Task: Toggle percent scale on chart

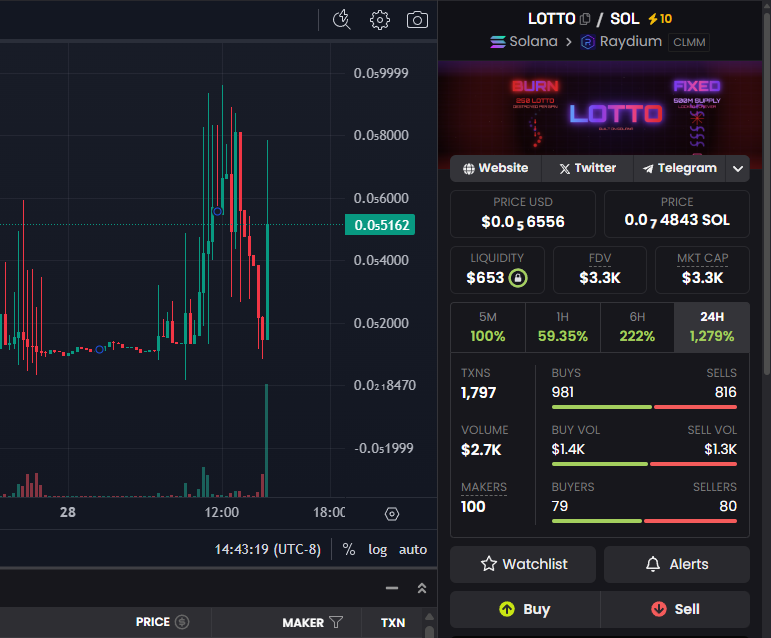Action: tap(349, 549)
